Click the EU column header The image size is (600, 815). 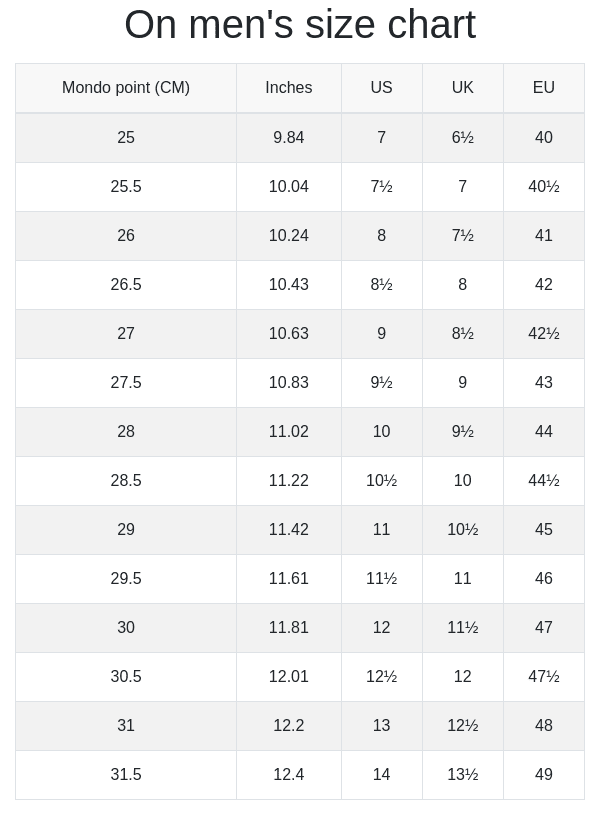coord(543,88)
